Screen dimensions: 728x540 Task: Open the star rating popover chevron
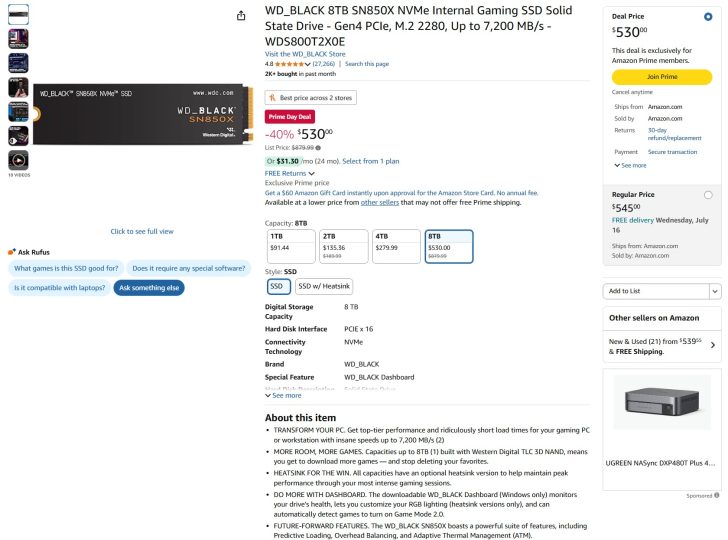click(307, 64)
